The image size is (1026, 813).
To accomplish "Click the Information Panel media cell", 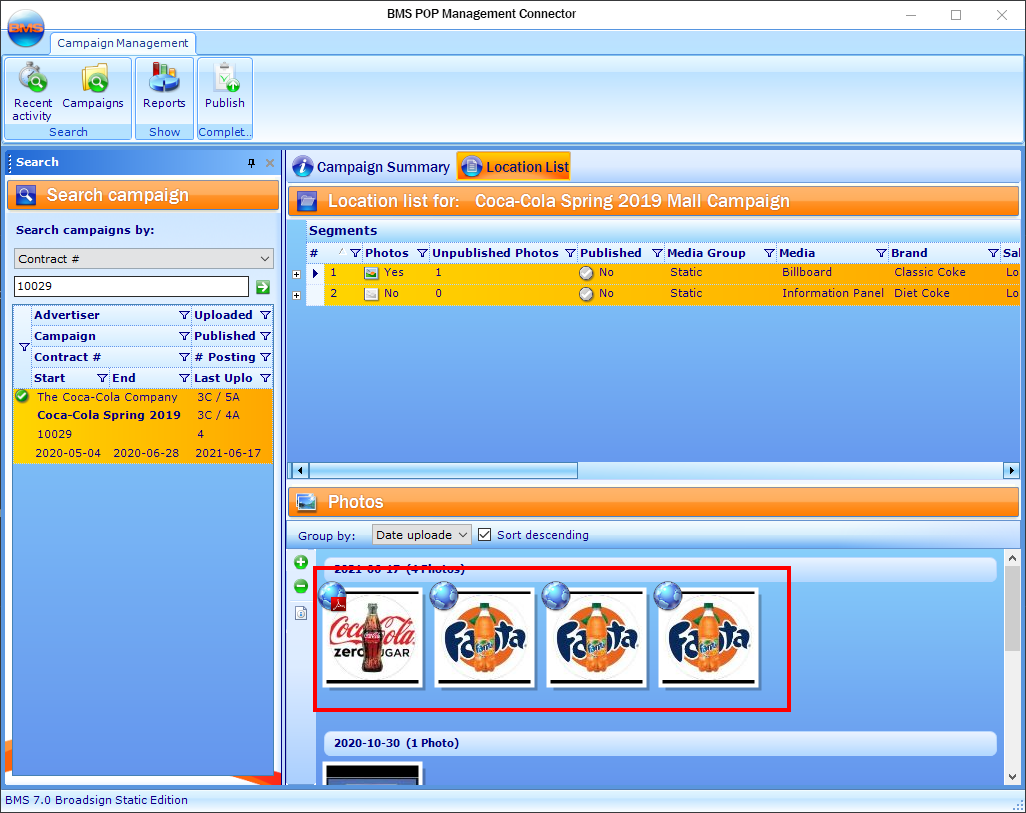I will point(832,293).
